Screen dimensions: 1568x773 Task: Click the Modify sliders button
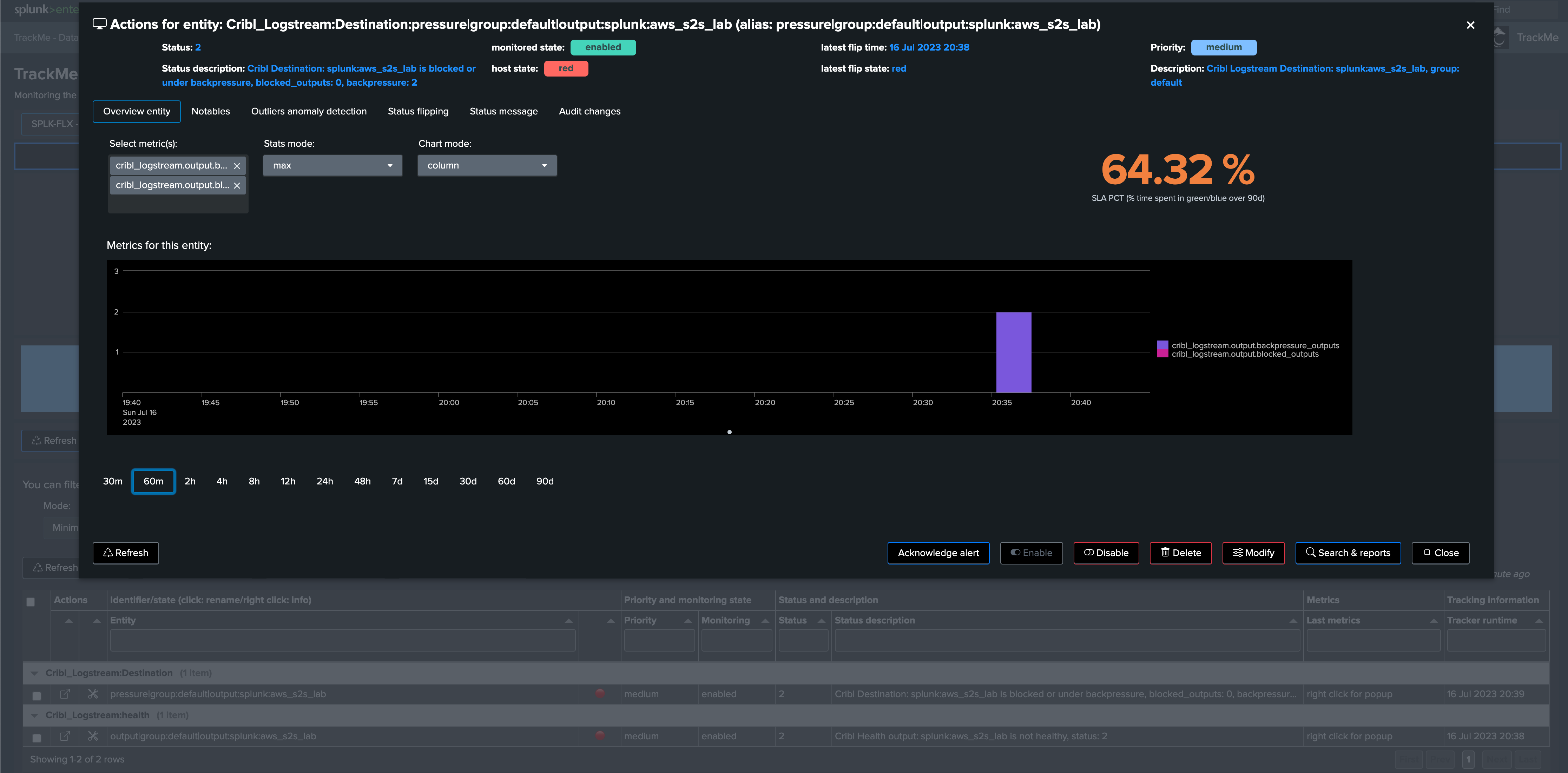click(x=1253, y=553)
